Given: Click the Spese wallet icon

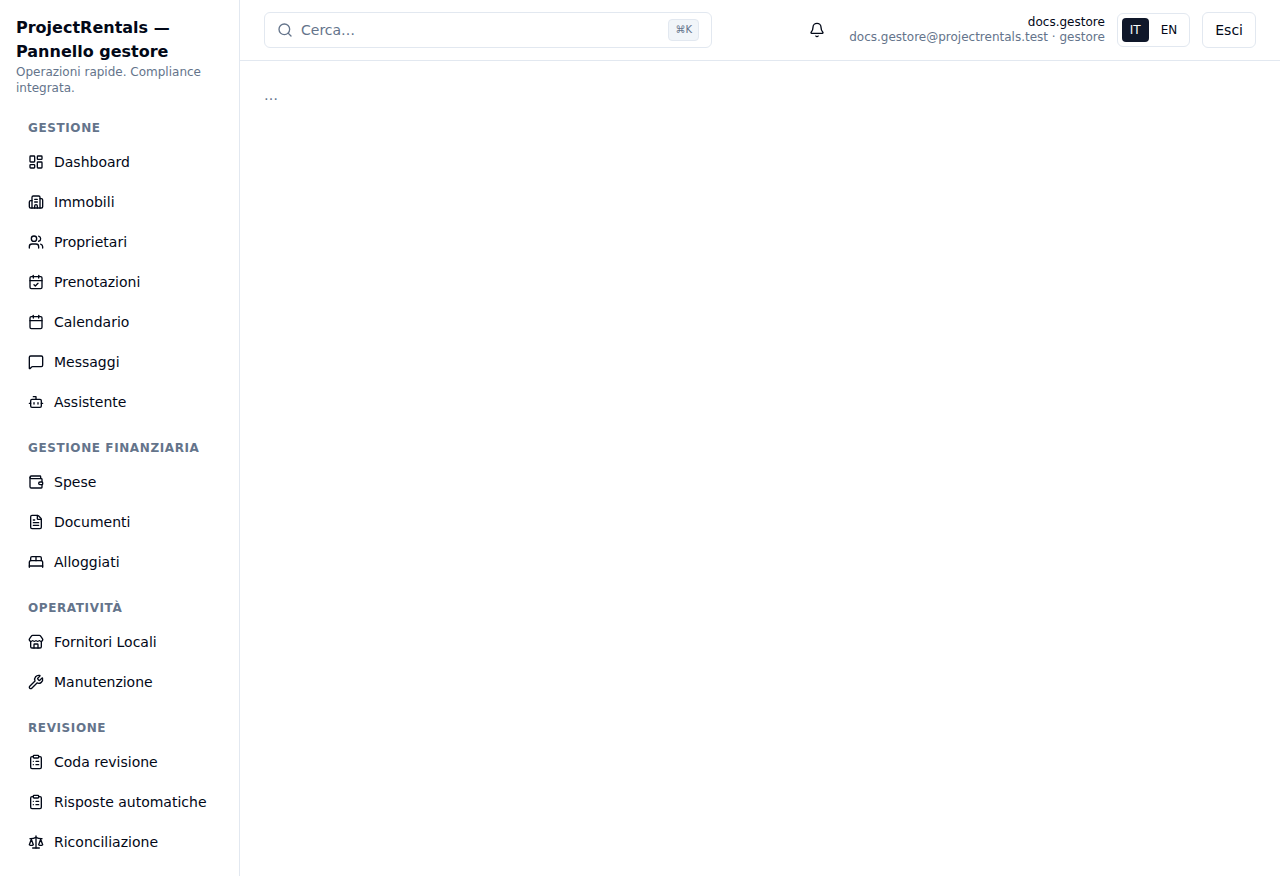Looking at the screenshot, I should 36,482.
